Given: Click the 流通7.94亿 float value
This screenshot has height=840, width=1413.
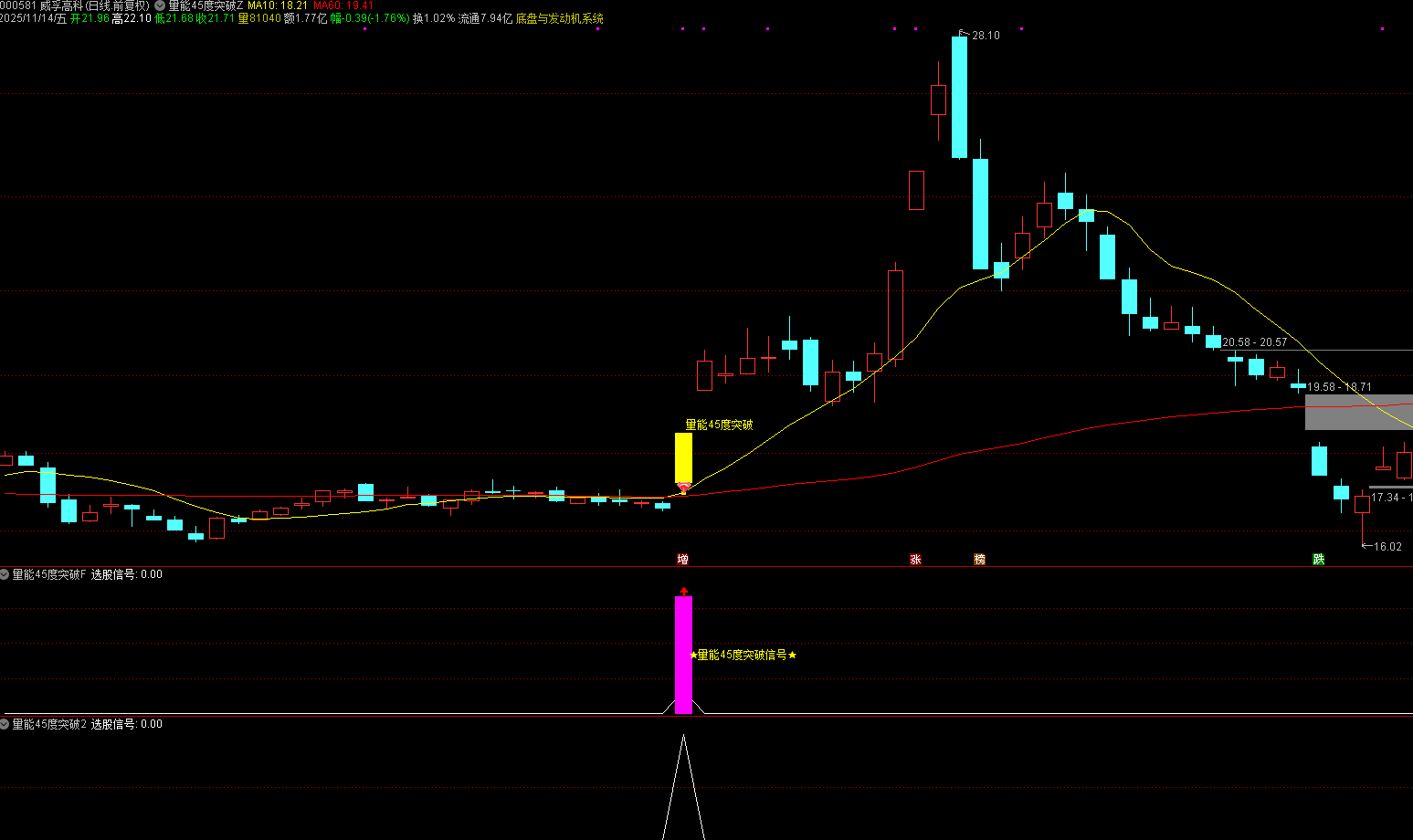Looking at the screenshot, I should click(485, 18).
